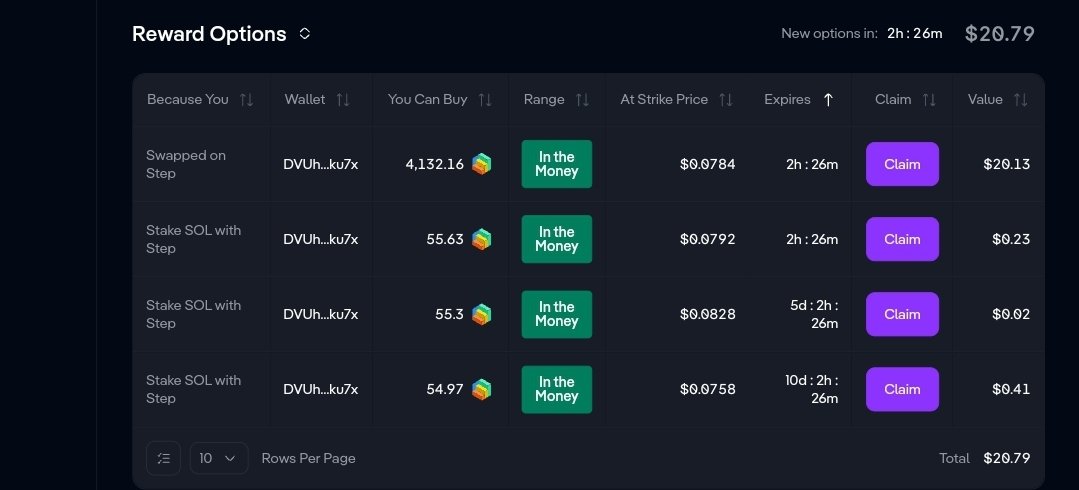Claim the reward at strike $0.0792
Image resolution: width=1079 pixels, height=490 pixels.
902,239
